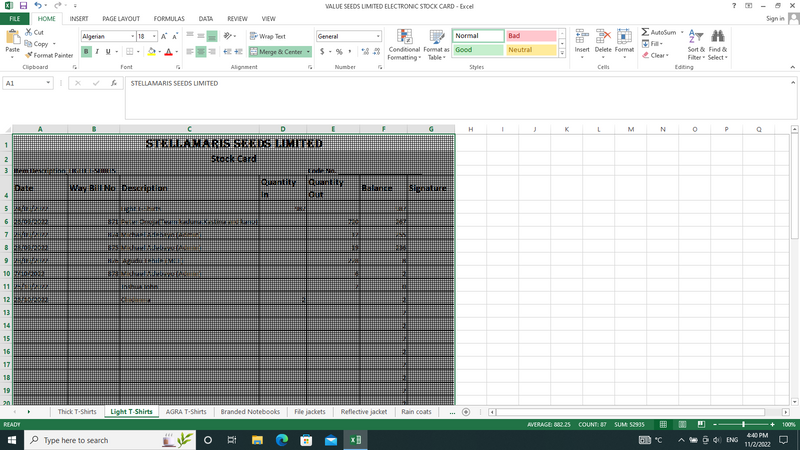Apply the Fill Color bucket
This screenshot has width=800, height=450.
(152, 52)
